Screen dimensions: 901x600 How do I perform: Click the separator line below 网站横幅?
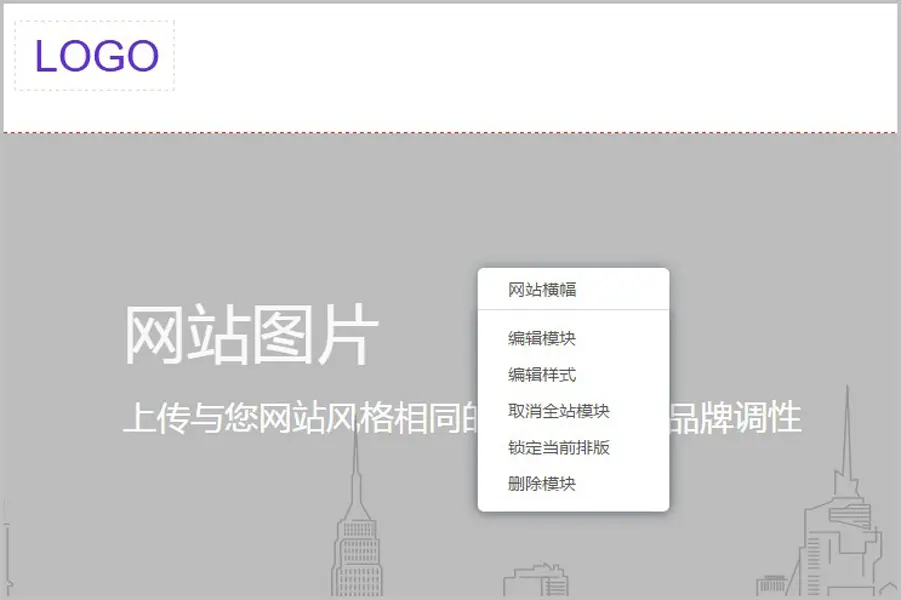click(x=573, y=310)
